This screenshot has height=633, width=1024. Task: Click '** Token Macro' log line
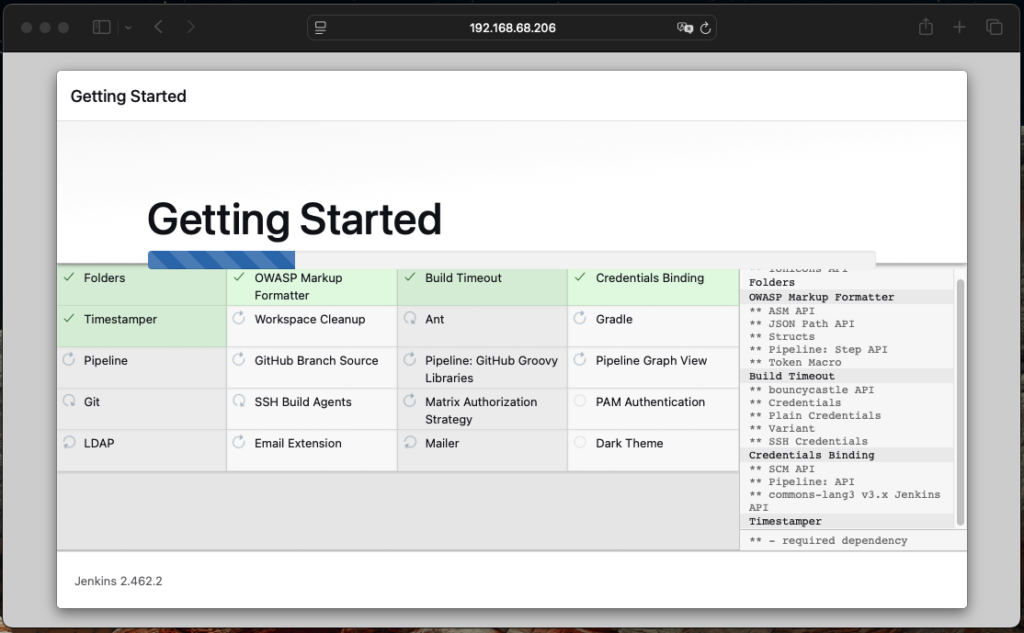(795, 363)
